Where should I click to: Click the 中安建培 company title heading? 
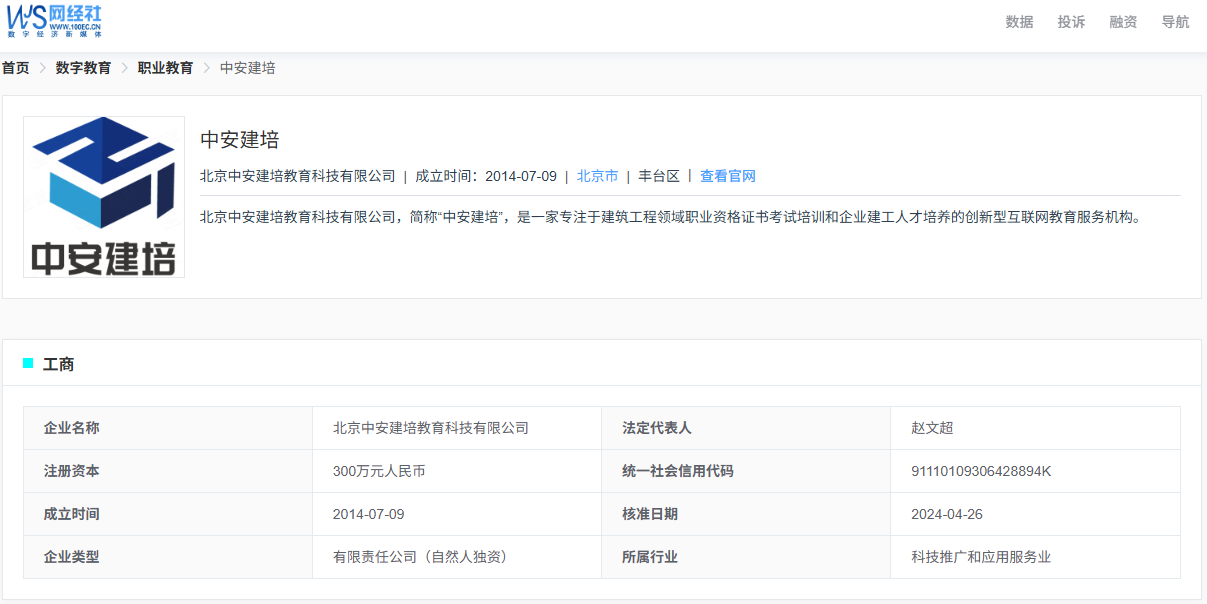coord(239,139)
